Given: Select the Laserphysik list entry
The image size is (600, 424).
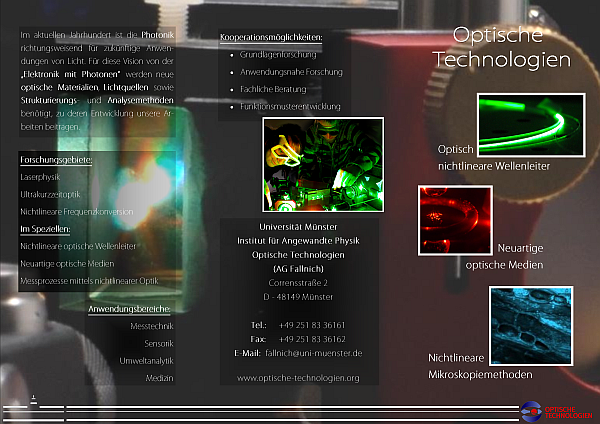Looking at the screenshot, I should click(41, 177).
